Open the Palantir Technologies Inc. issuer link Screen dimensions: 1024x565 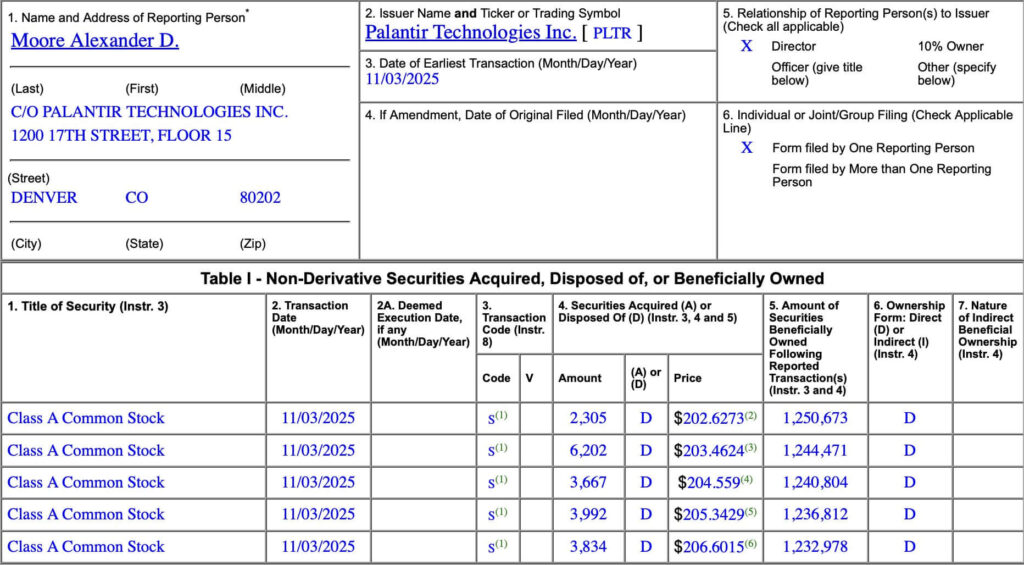[x=470, y=32]
